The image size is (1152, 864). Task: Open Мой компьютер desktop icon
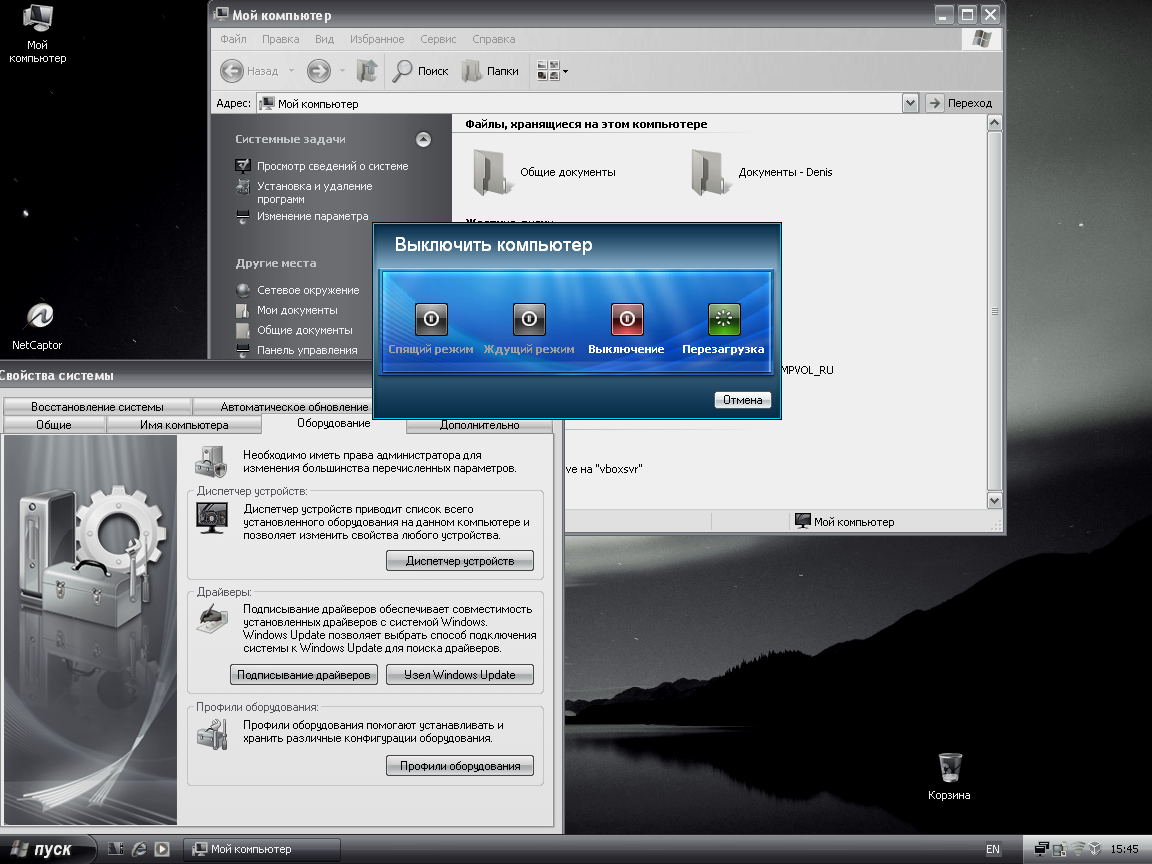pos(37,34)
